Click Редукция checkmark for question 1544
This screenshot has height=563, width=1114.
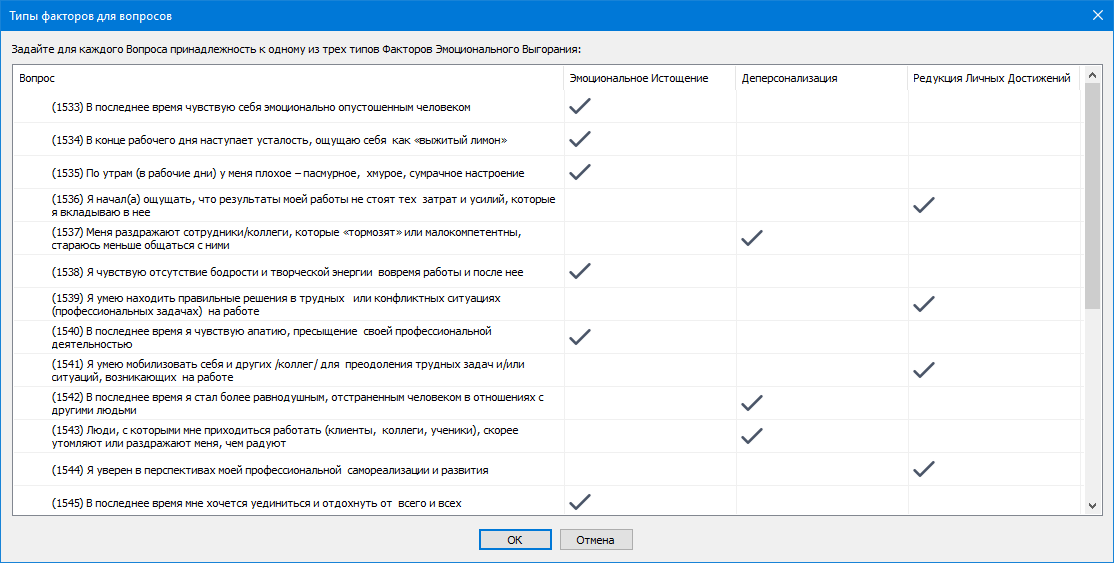[924, 469]
